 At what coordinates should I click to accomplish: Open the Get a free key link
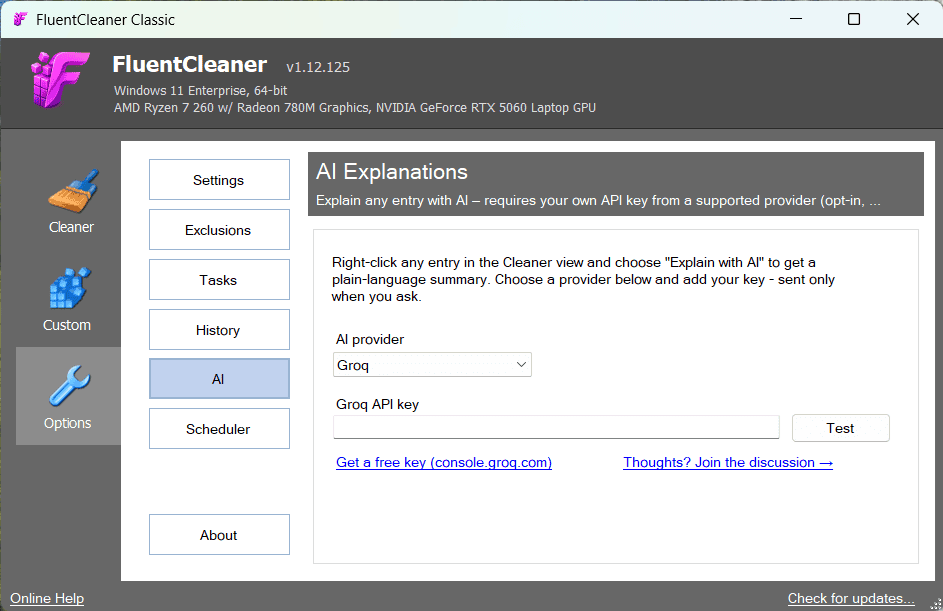444,462
